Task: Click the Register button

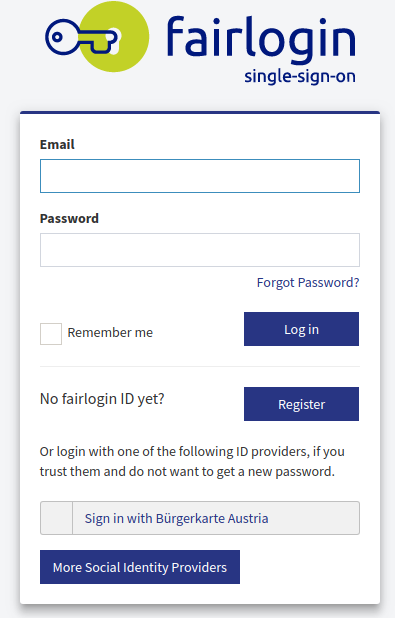Action: point(302,404)
